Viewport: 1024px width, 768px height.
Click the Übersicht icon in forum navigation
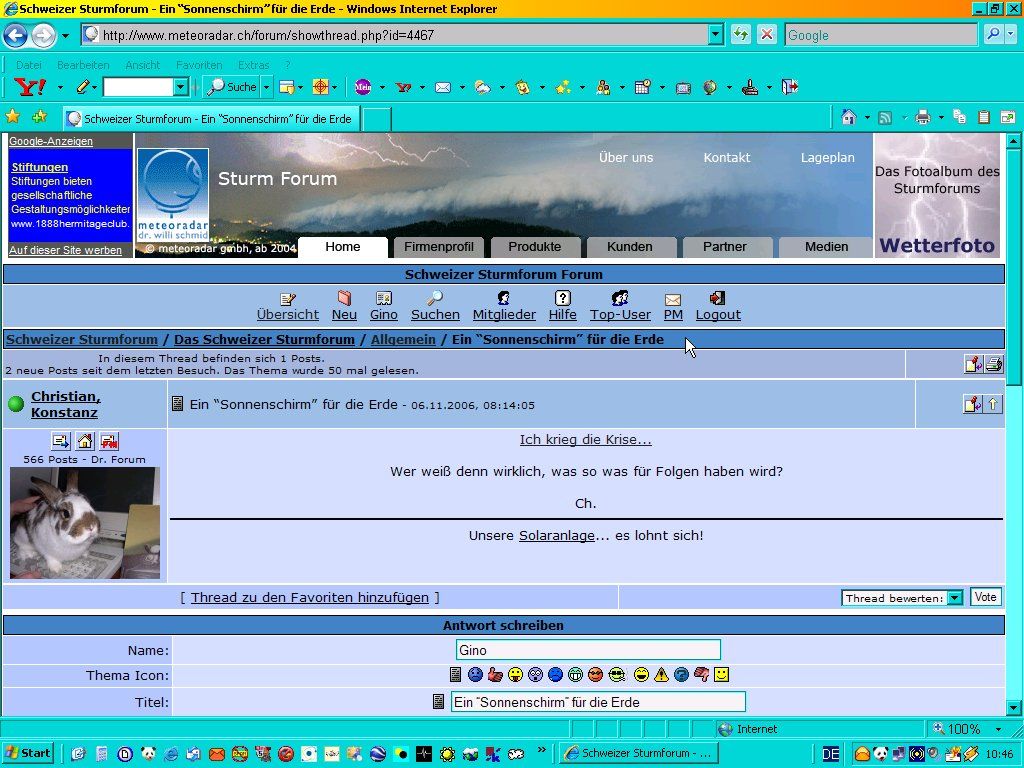tap(288, 298)
